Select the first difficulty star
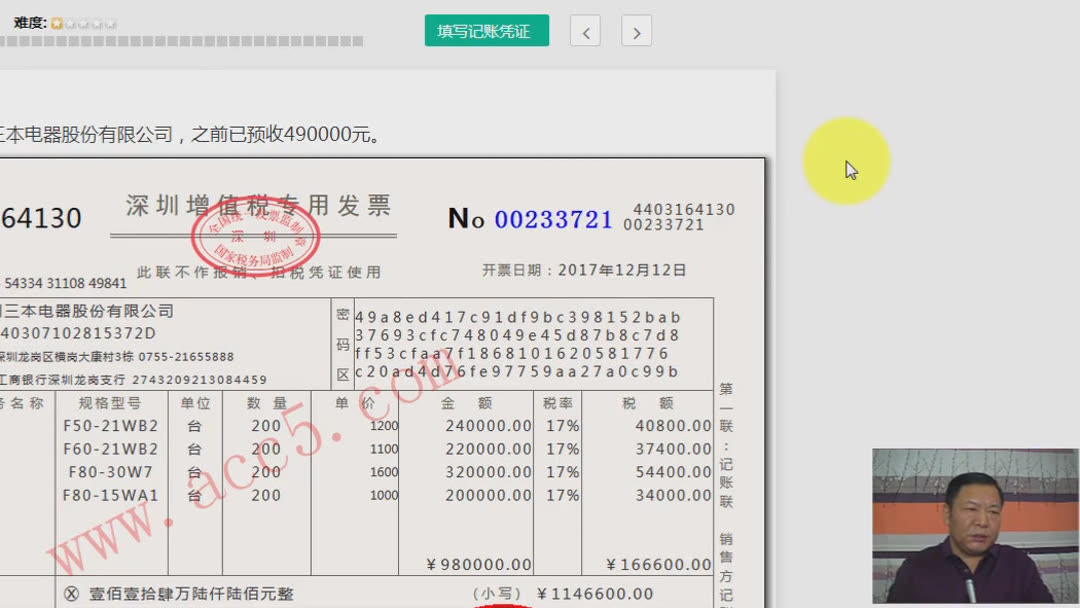Image resolution: width=1080 pixels, height=608 pixels. (x=56, y=23)
